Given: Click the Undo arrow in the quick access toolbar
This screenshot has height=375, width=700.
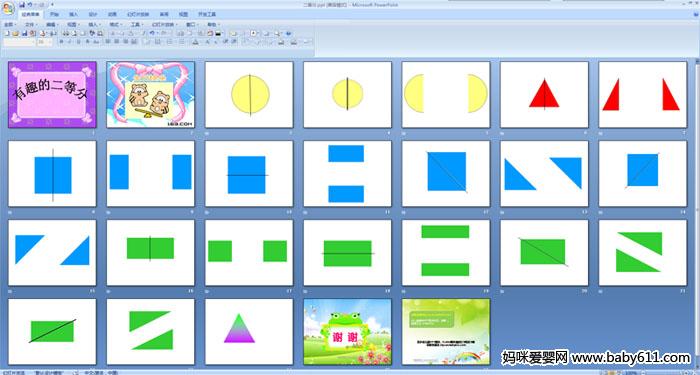Looking at the screenshot, I should [29, 4].
